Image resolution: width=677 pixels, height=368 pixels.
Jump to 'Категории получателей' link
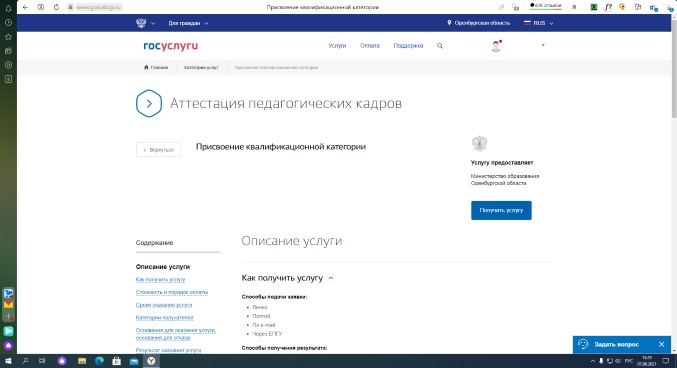(165, 317)
